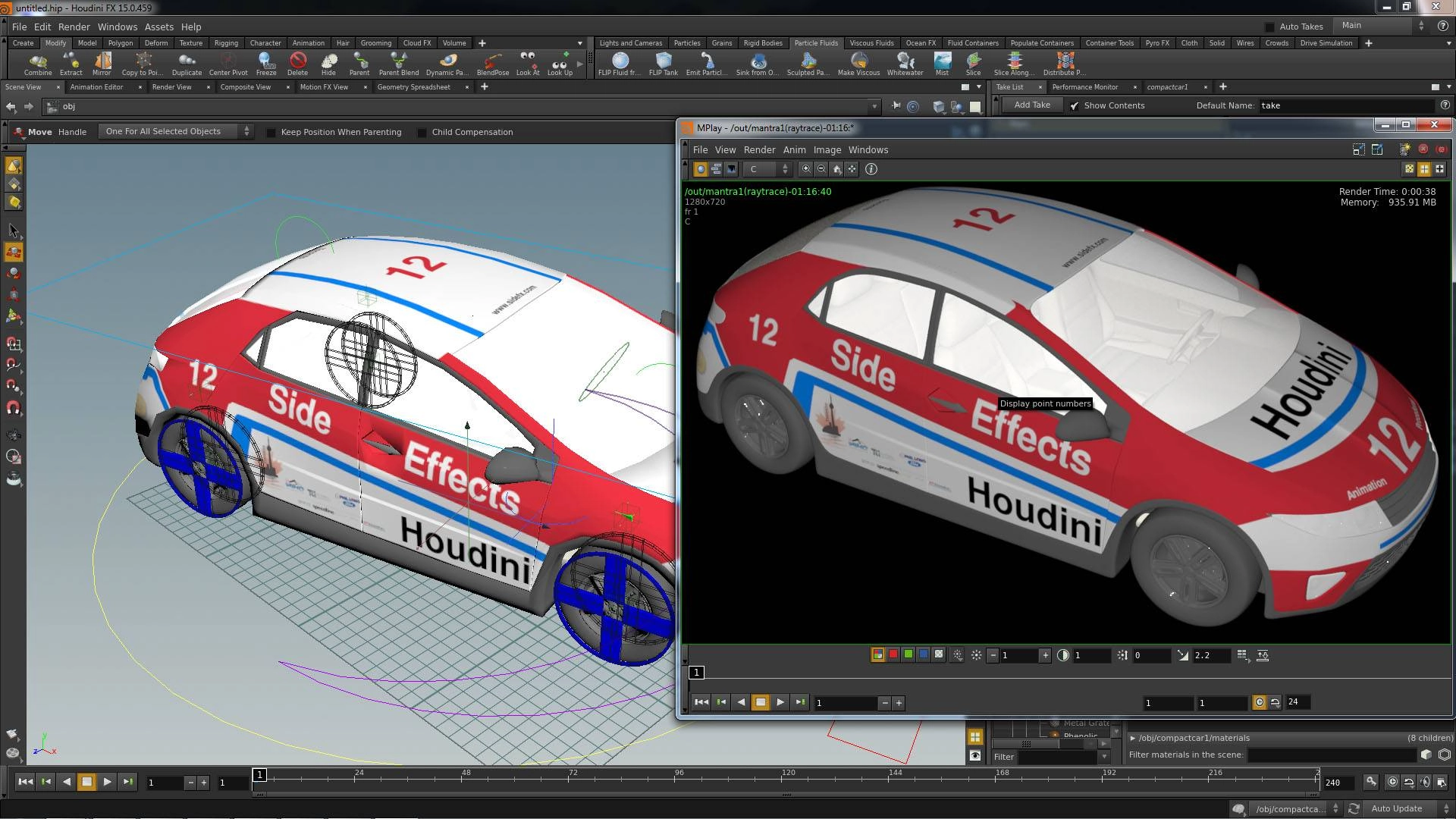Open MPlay image info icon
The height and width of the screenshot is (819, 1456).
click(x=871, y=169)
